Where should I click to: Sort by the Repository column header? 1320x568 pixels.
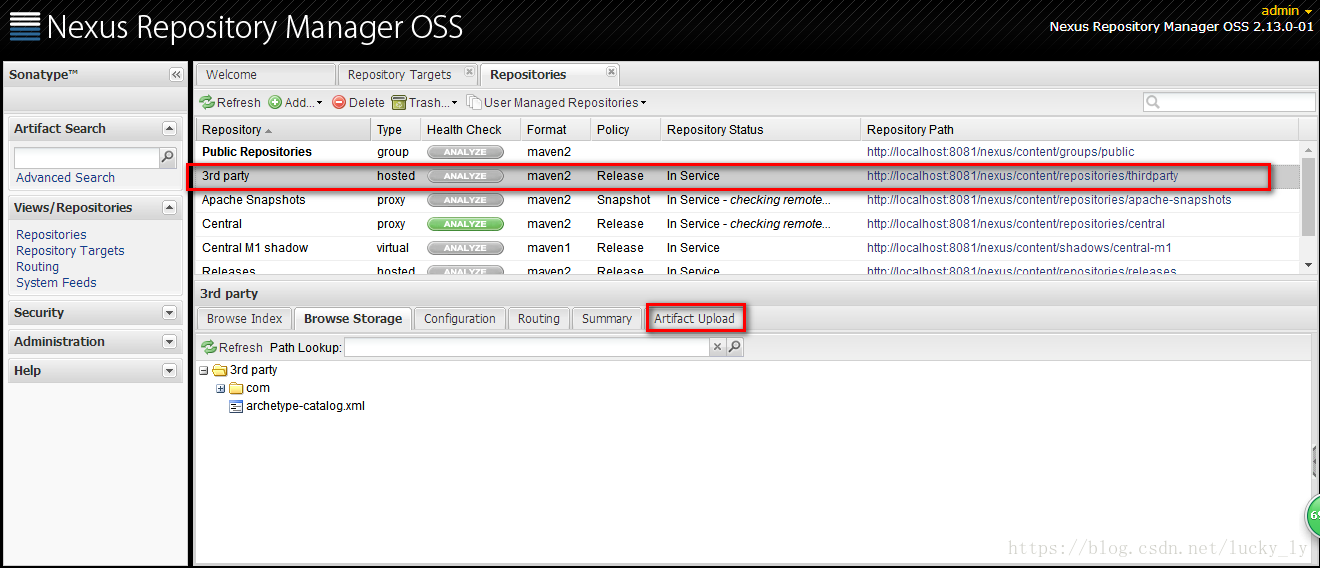pyautogui.click(x=283, y=130)
